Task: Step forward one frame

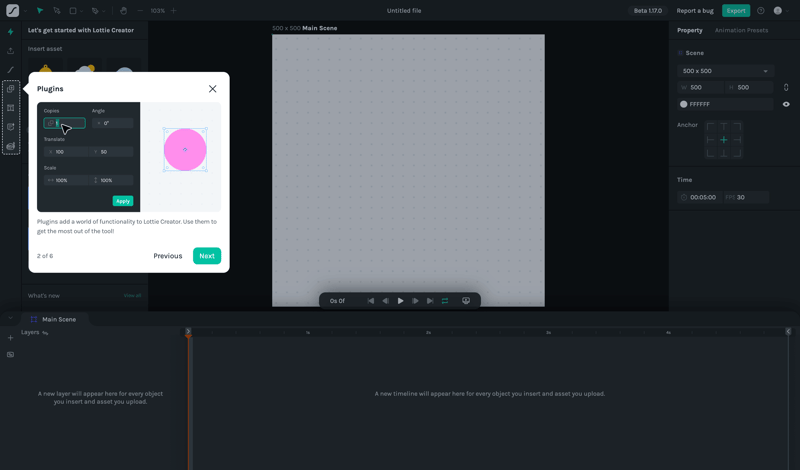Action: point(415,301)
